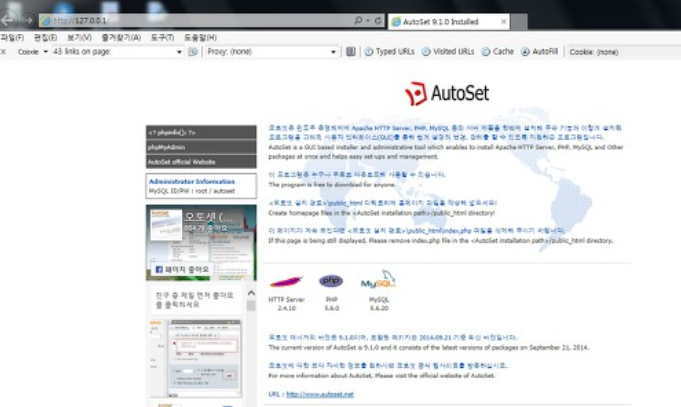Click the MySQL dolphin logo
The image size is (681, 407).
(378, 280)
